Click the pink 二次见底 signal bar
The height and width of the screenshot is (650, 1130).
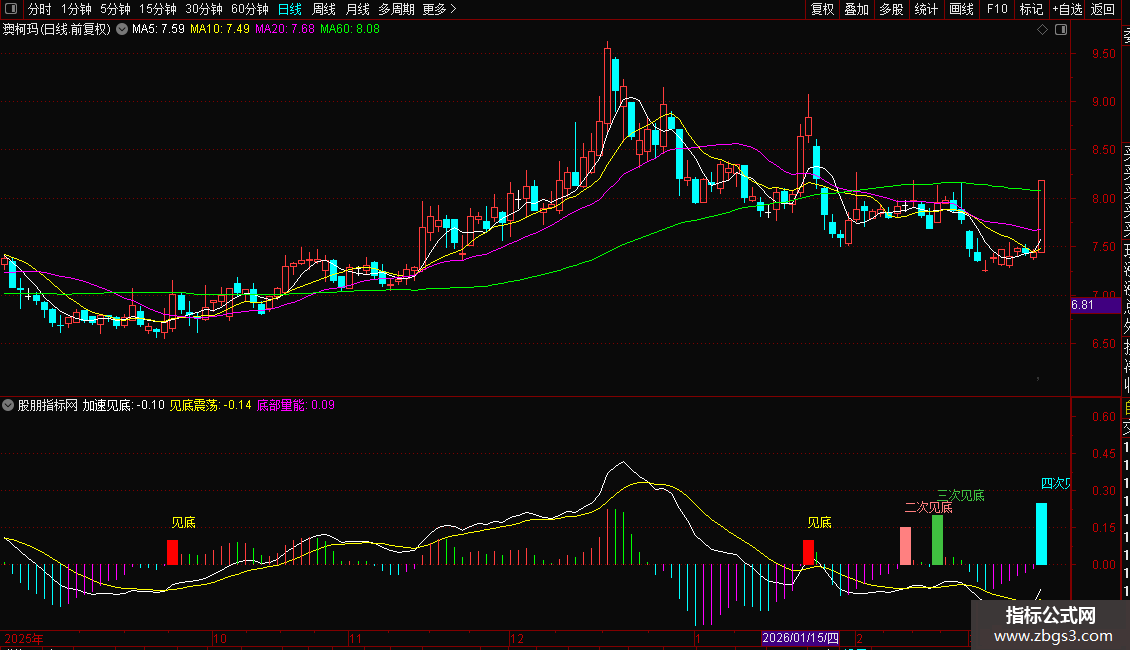click(905, 546)
